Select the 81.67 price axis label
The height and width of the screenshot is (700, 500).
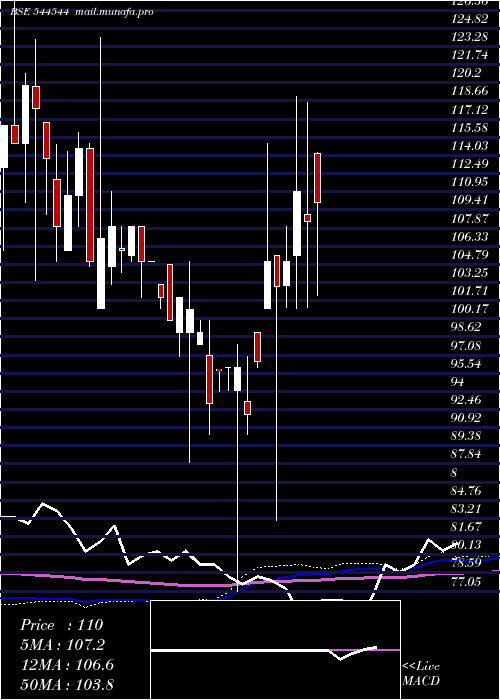coord(466,527)
